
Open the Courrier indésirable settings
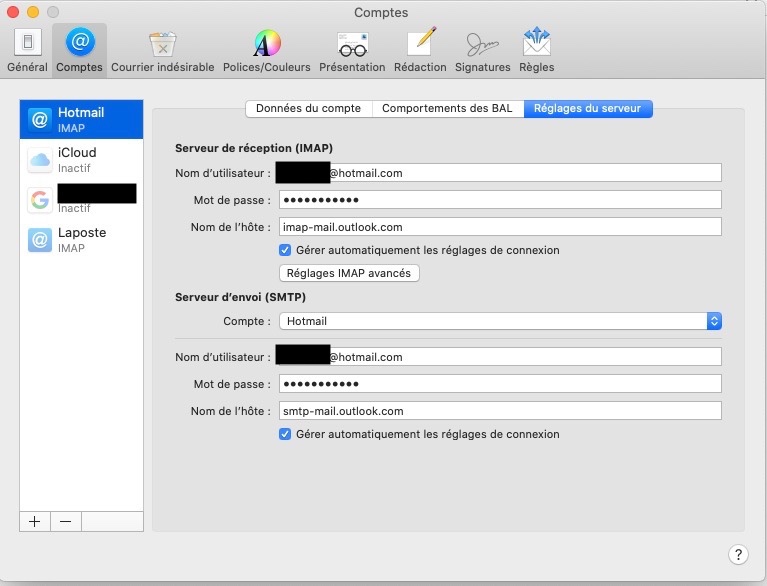tap(162, 50)
